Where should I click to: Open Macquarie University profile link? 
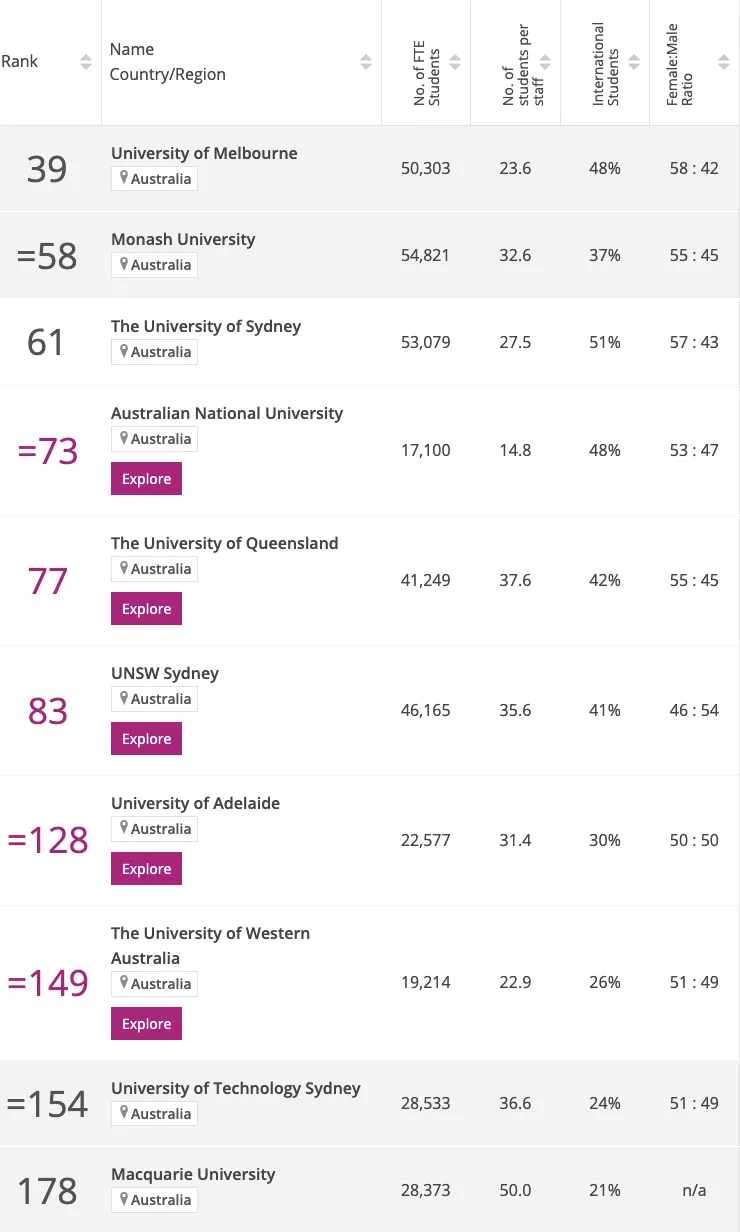point(193,1174)
